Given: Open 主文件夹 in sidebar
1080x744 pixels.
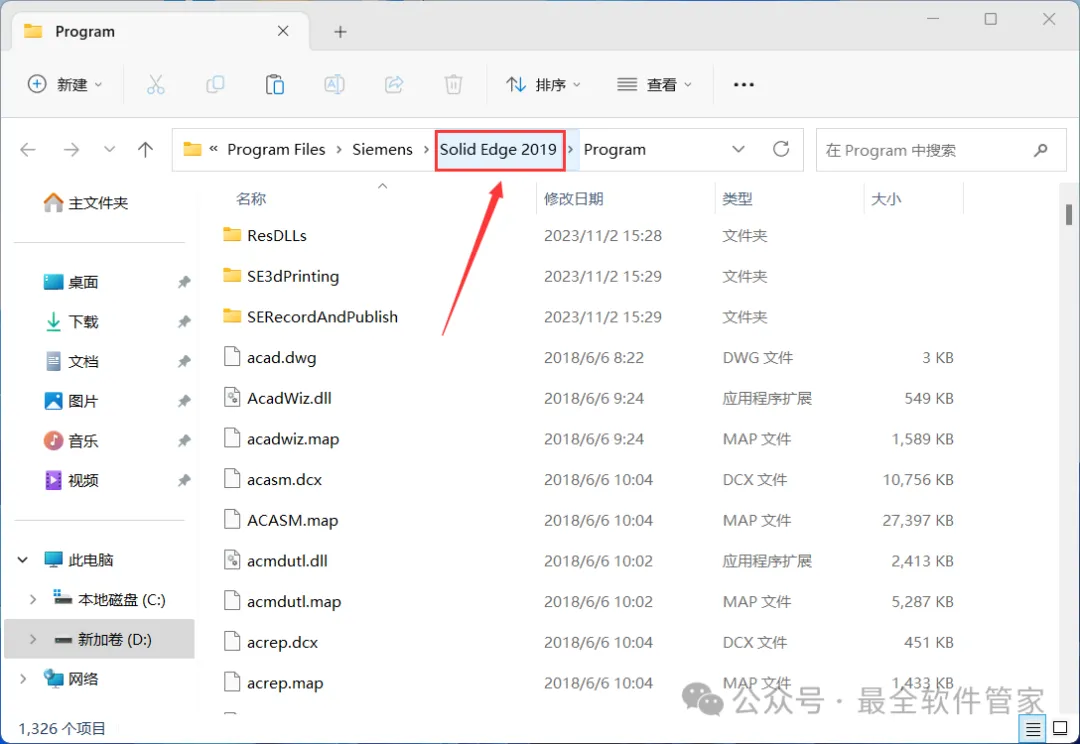Looking at the screenshot, I should point(85,203).
